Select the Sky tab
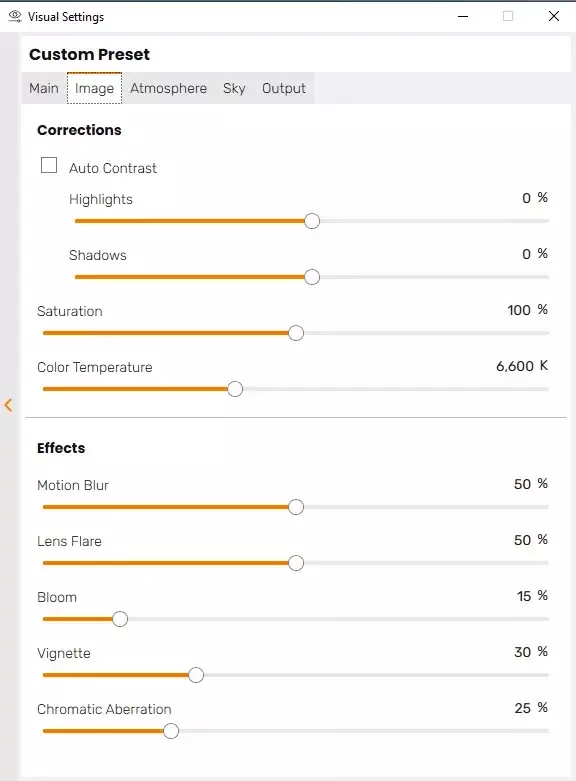The width and height of the screenshot is (576, 781). (x=234, y=88)
